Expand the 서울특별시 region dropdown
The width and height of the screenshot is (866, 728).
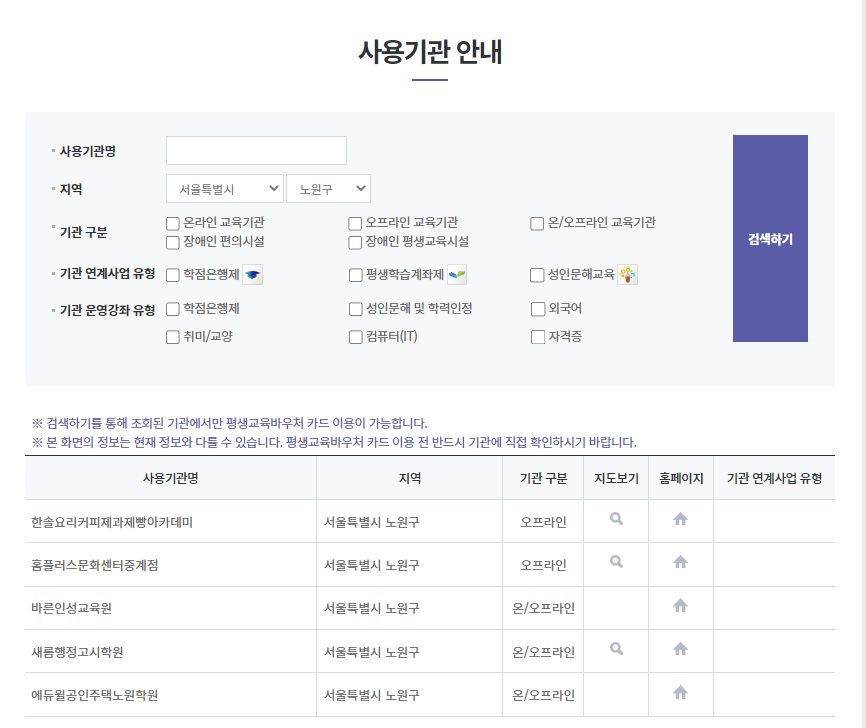click(225, 188)
